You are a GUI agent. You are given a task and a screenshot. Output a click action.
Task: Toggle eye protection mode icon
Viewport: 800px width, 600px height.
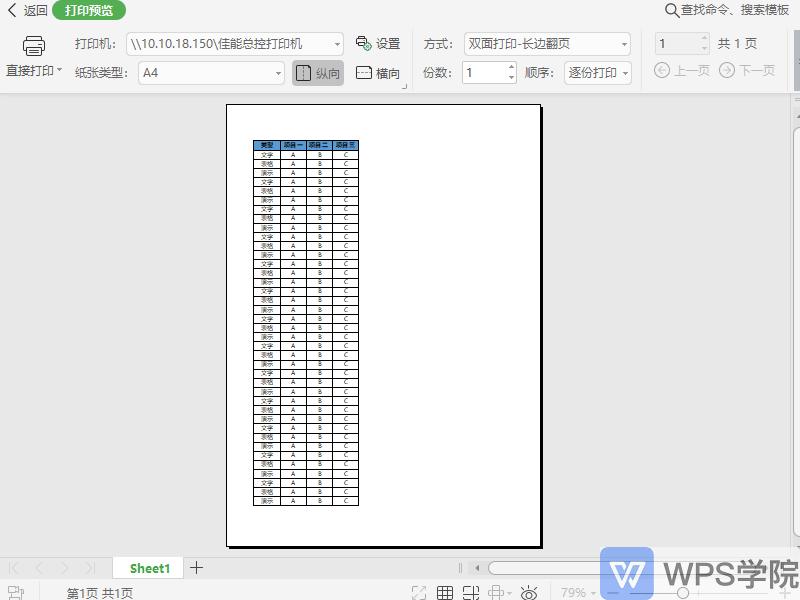pyautogui.click(x=529, y=593)
